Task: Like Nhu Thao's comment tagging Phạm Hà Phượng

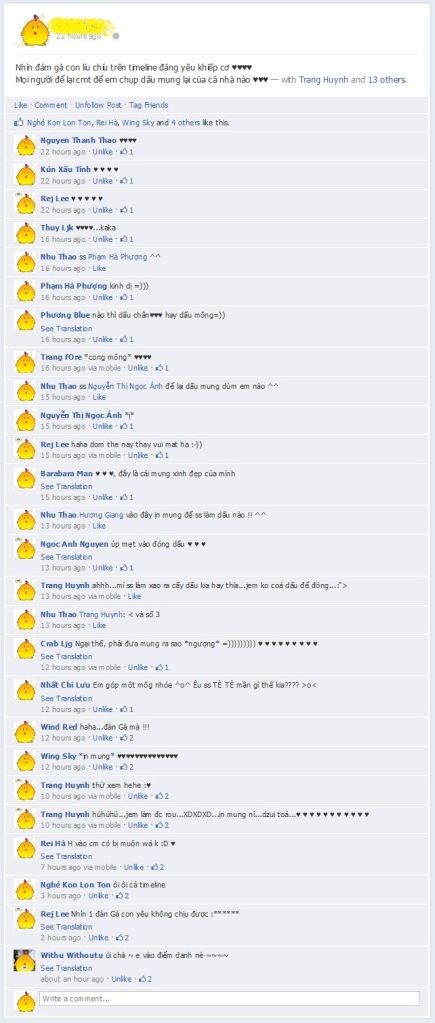Action: (99, 268)
